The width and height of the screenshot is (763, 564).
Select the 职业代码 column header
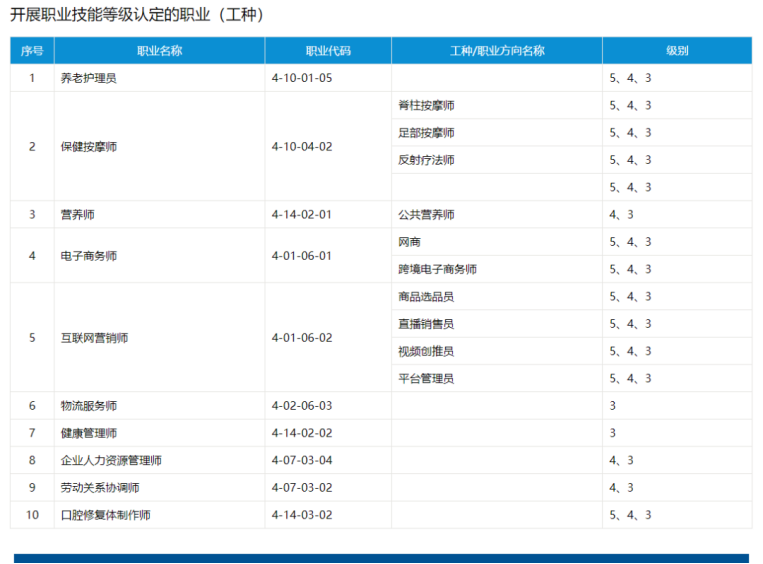tap(328, 51)
